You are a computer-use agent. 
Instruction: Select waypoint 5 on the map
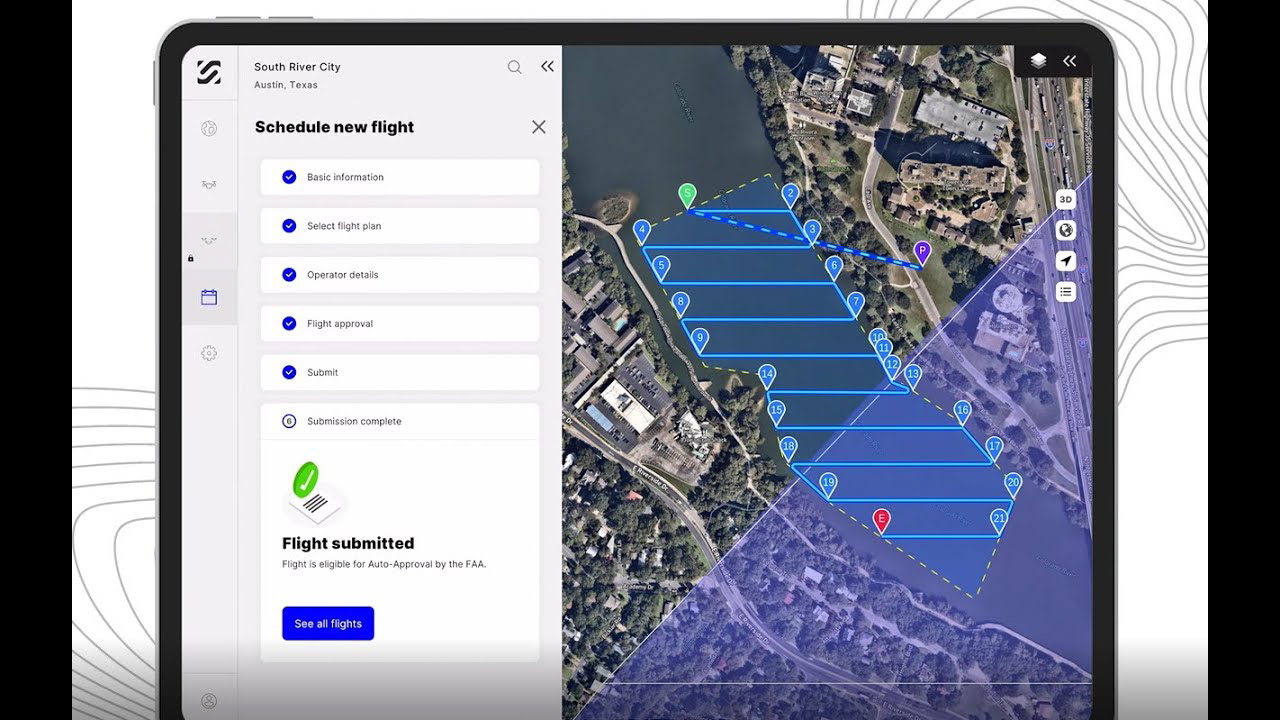(660, 267)
